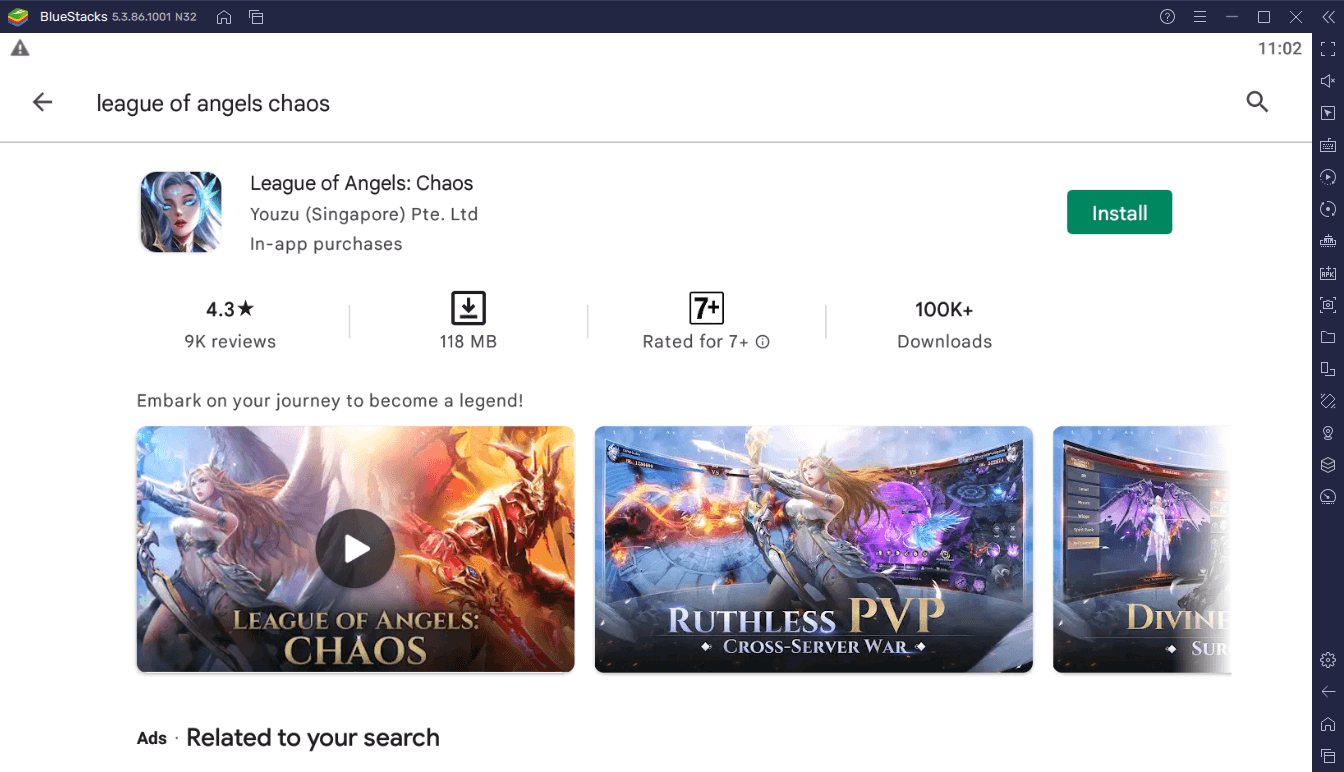This screenshot has height=772, width=1344.
Task: Click the 118 MB download size icon
Action: pyautogui.click(x=468, y=308)
